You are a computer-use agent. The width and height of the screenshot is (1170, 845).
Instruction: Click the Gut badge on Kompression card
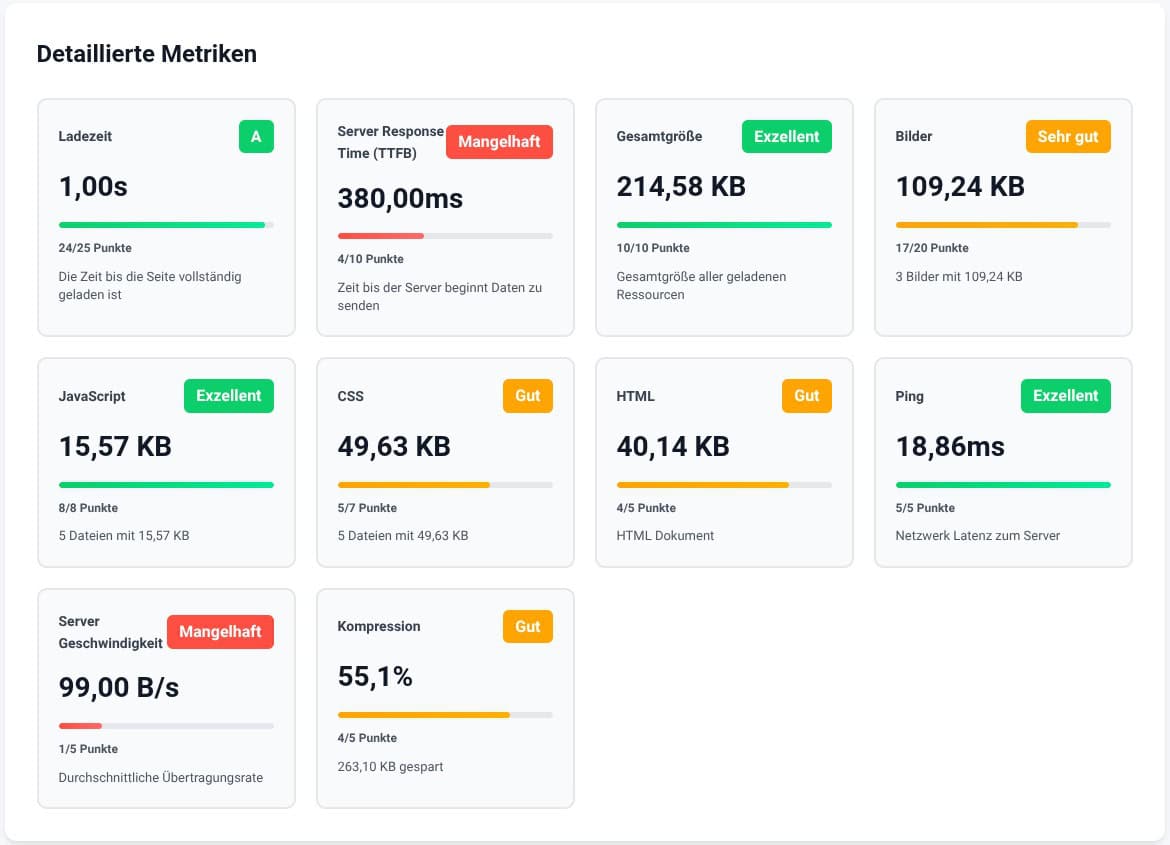(x=527, y=627)
